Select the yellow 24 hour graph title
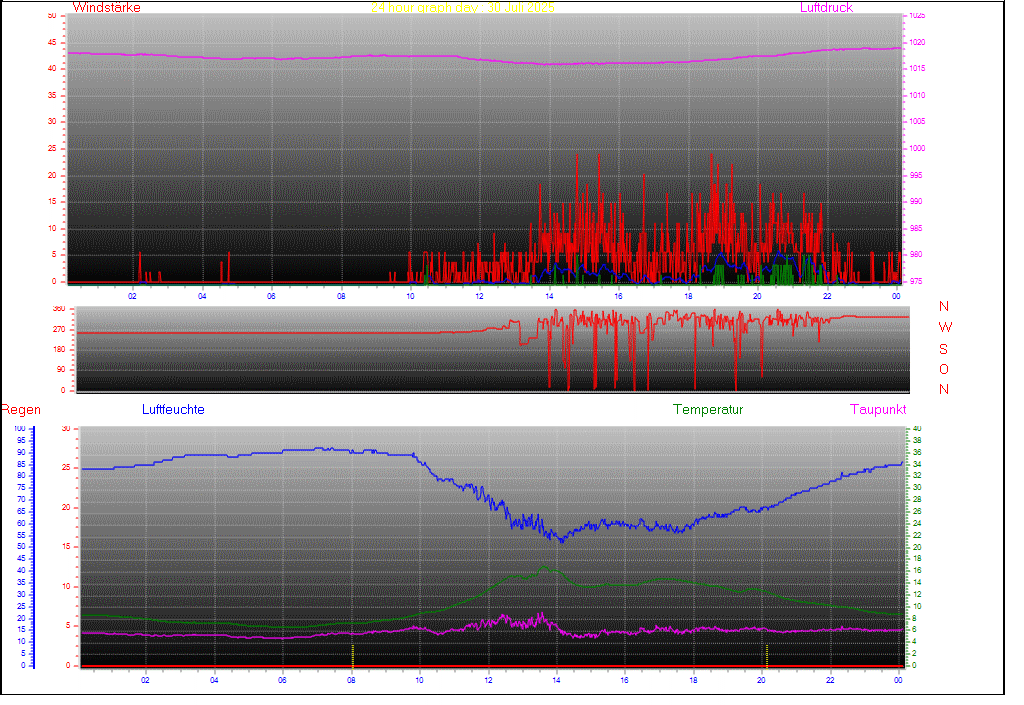The width and height of the screenshot is (1024, 705). click(x=462, y=8)
